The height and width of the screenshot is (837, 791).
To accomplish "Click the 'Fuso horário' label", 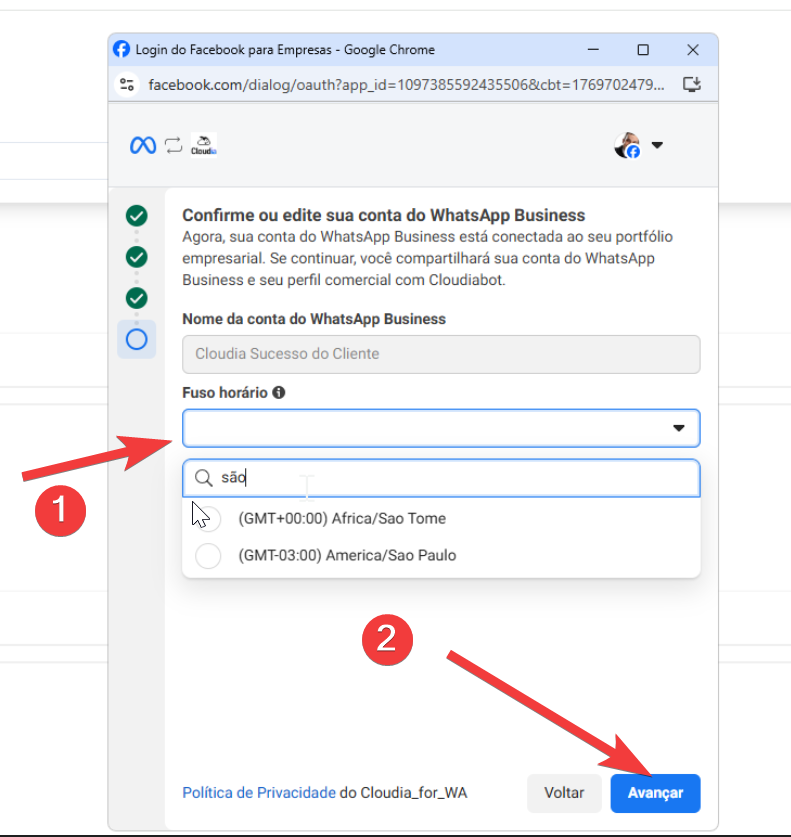I will pos(225,393).
